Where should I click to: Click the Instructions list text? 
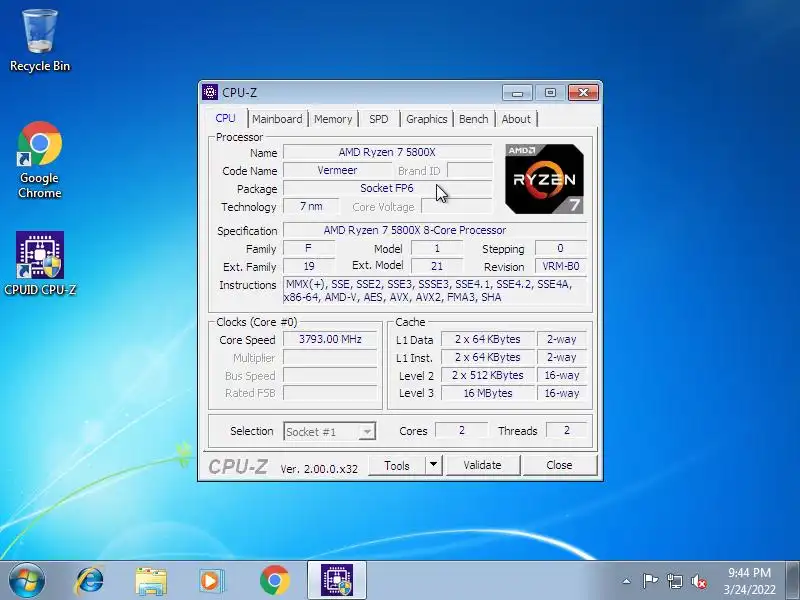click(x=435, y=291)
